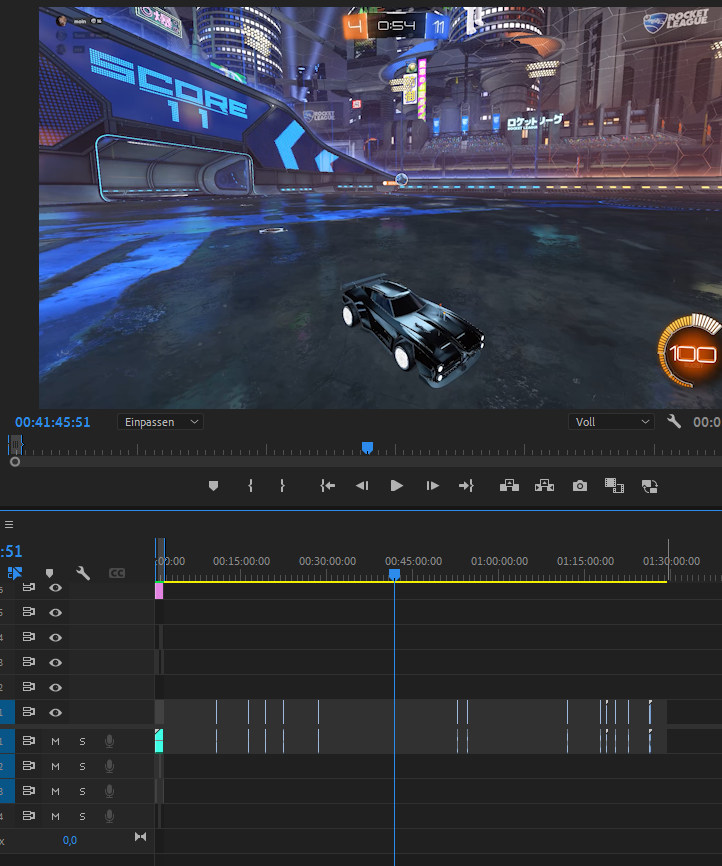Click the Extract button
This screenshot has width=722, height=866.
point(544,485)
